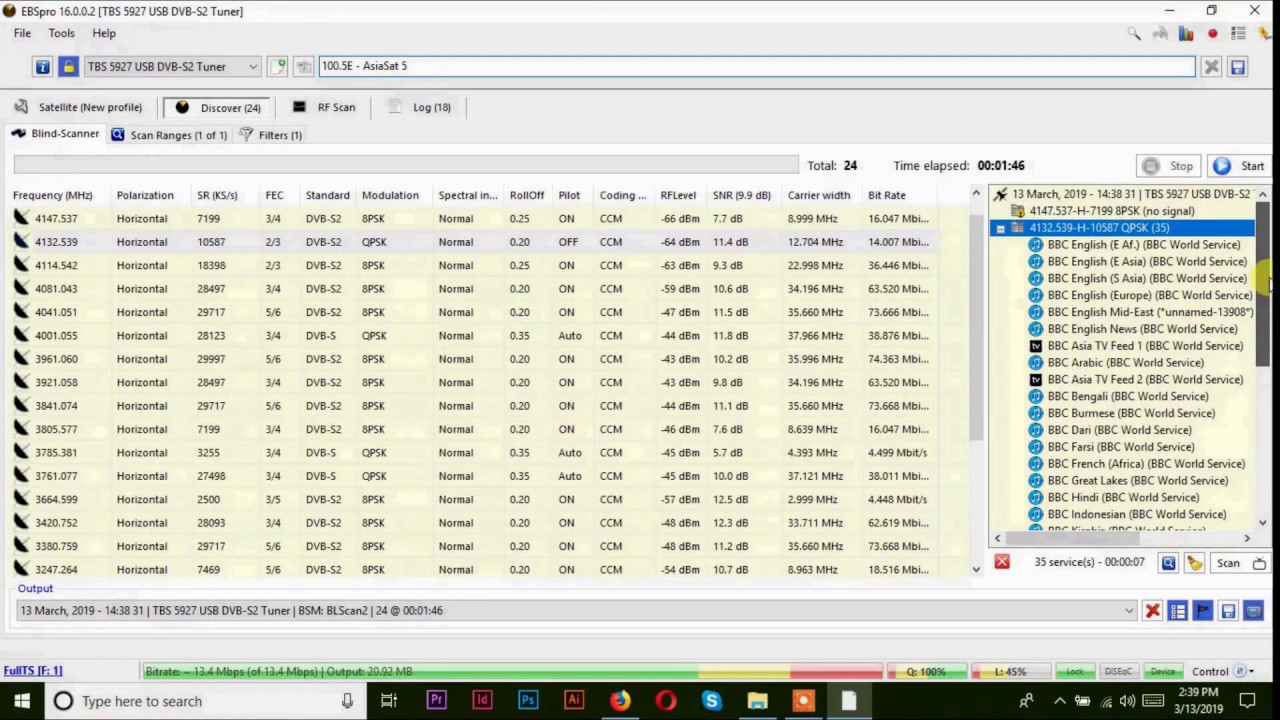The image size is (1280, 720).
Task: Select the scan session 13 March, 2019 tree root
Action: coord(1130,194)
